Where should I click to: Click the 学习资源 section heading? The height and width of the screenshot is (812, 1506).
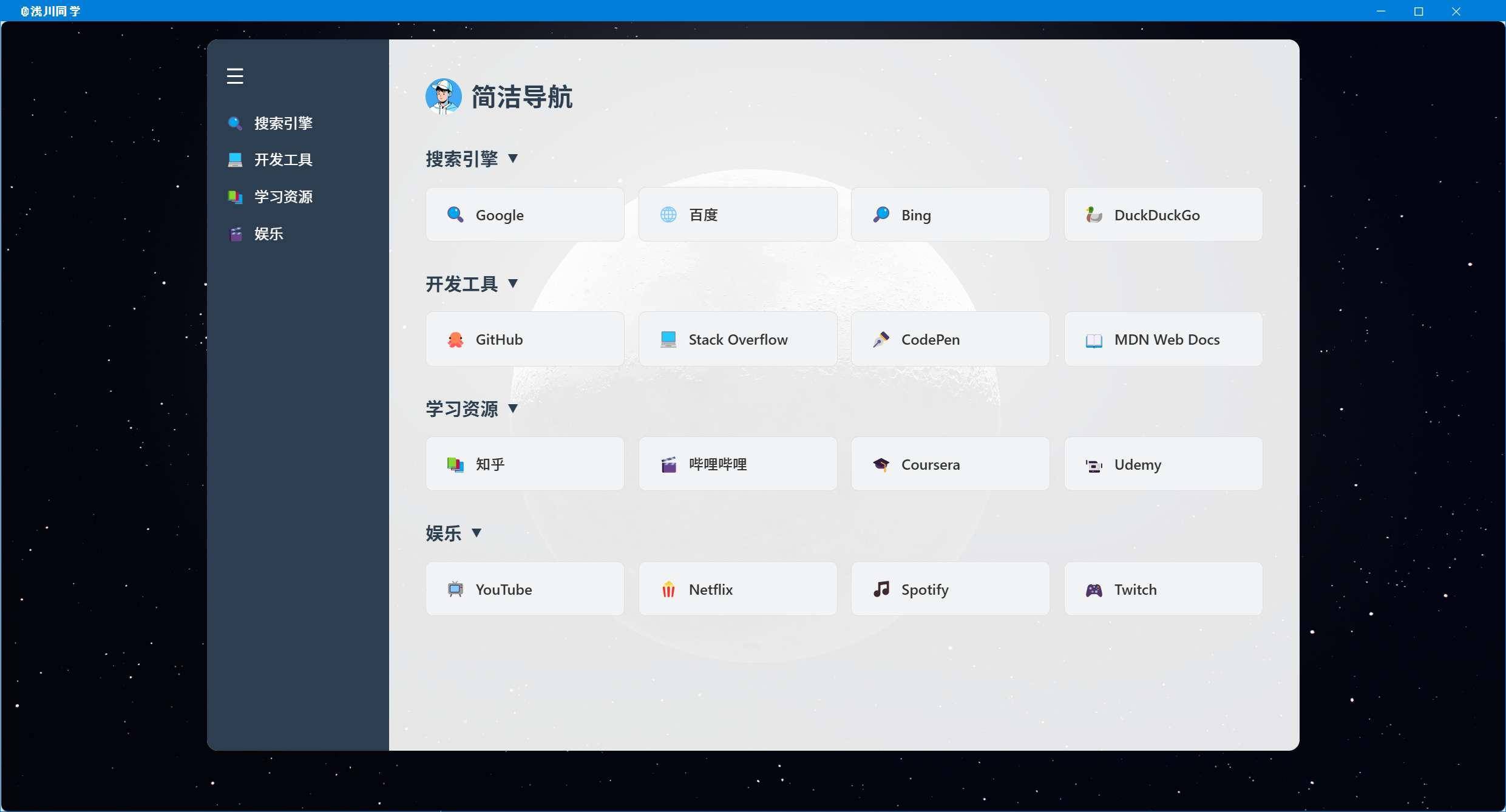pyautogui.click(x=462, y=409)
